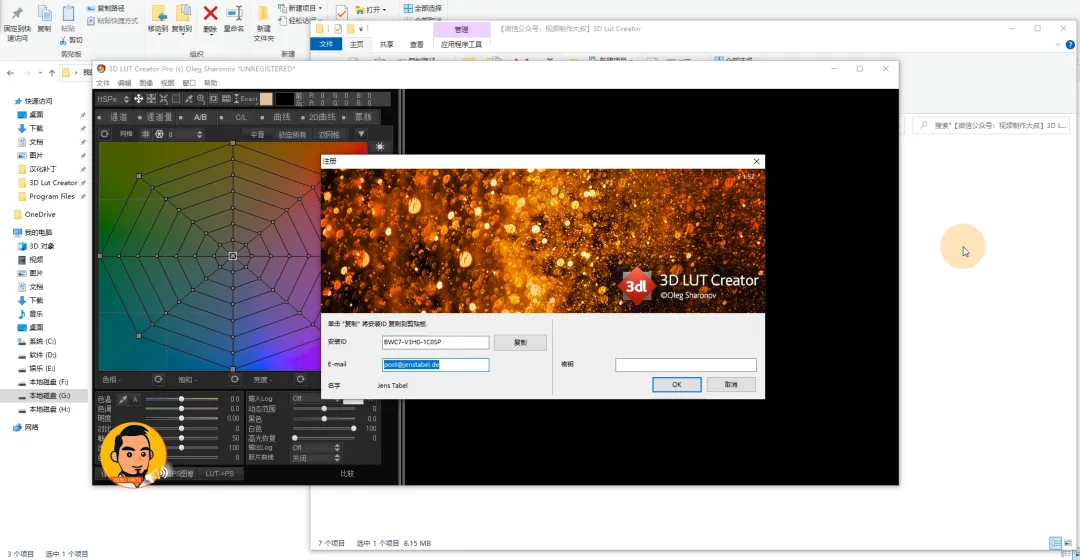
Task: Click the beige foreground color swatch
Action: (x=266, y=98)
